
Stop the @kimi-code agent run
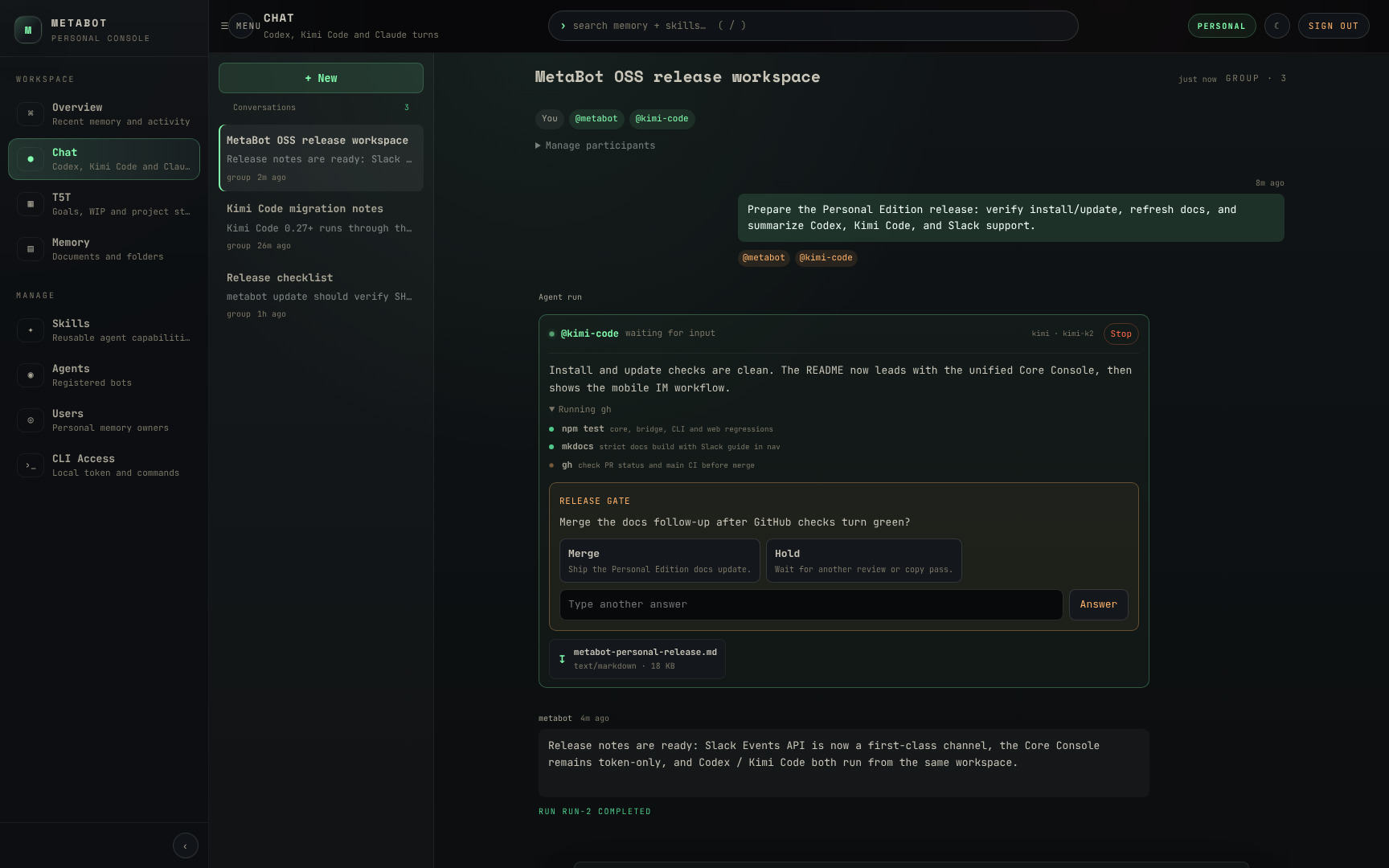coord(1121,334)
